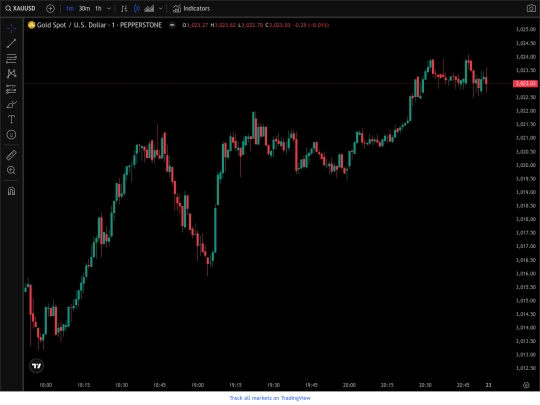Toggle the Magnet mode
Screen dimensions: 540x405
pos(11,191)
